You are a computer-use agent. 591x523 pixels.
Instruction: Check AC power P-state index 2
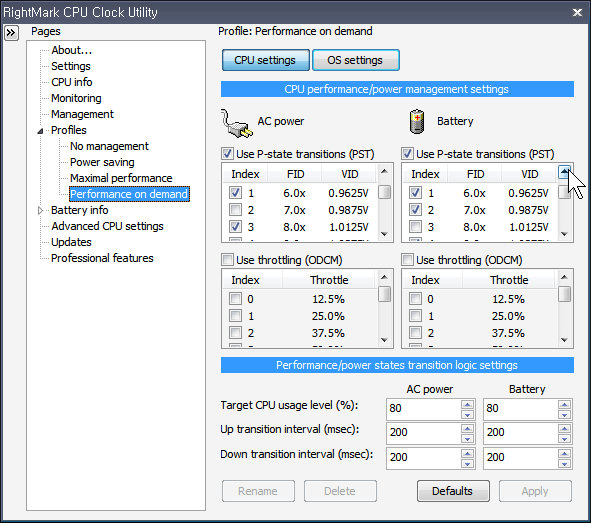[236, 210]
